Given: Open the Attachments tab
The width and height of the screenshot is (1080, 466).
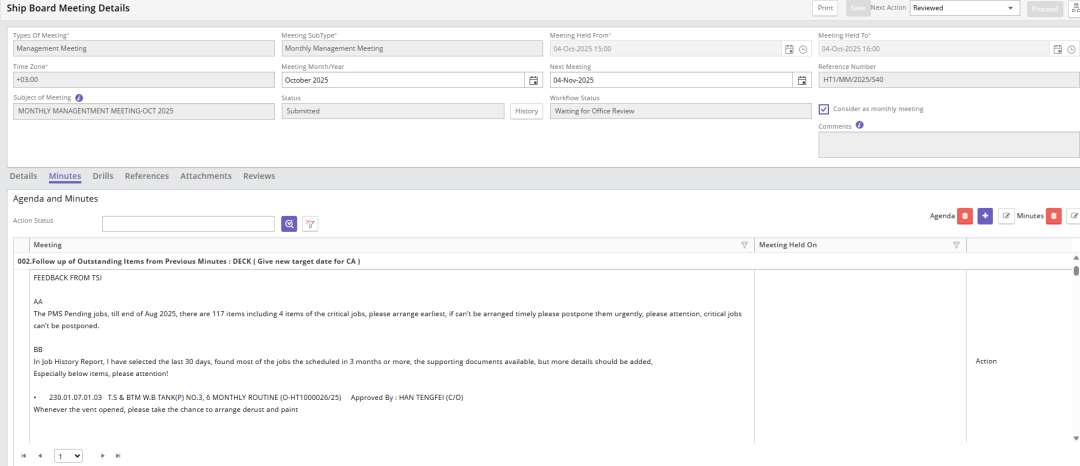Looking at the screenshot, I should click(x=206, y=176).
